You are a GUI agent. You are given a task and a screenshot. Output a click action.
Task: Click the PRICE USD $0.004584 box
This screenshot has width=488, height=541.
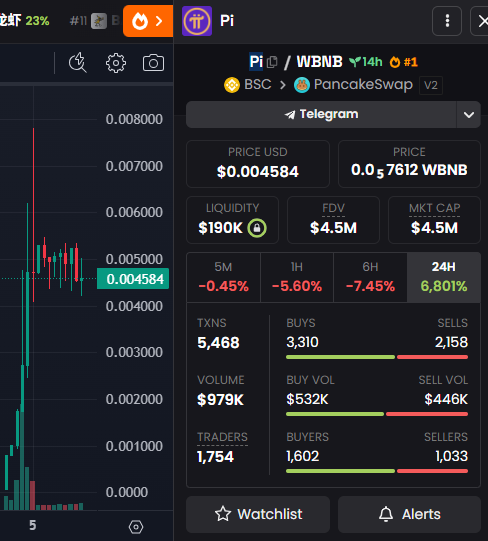coord(258,164)
